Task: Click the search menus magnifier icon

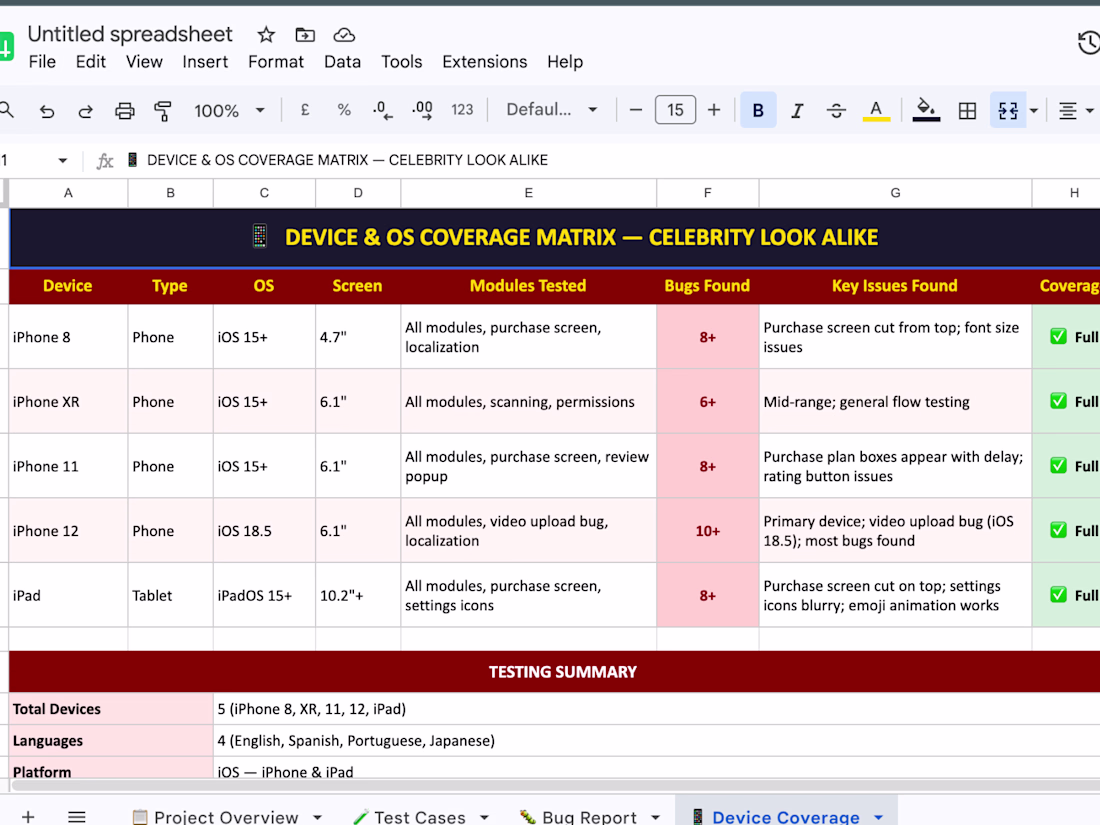Action: tap(6, 109)
